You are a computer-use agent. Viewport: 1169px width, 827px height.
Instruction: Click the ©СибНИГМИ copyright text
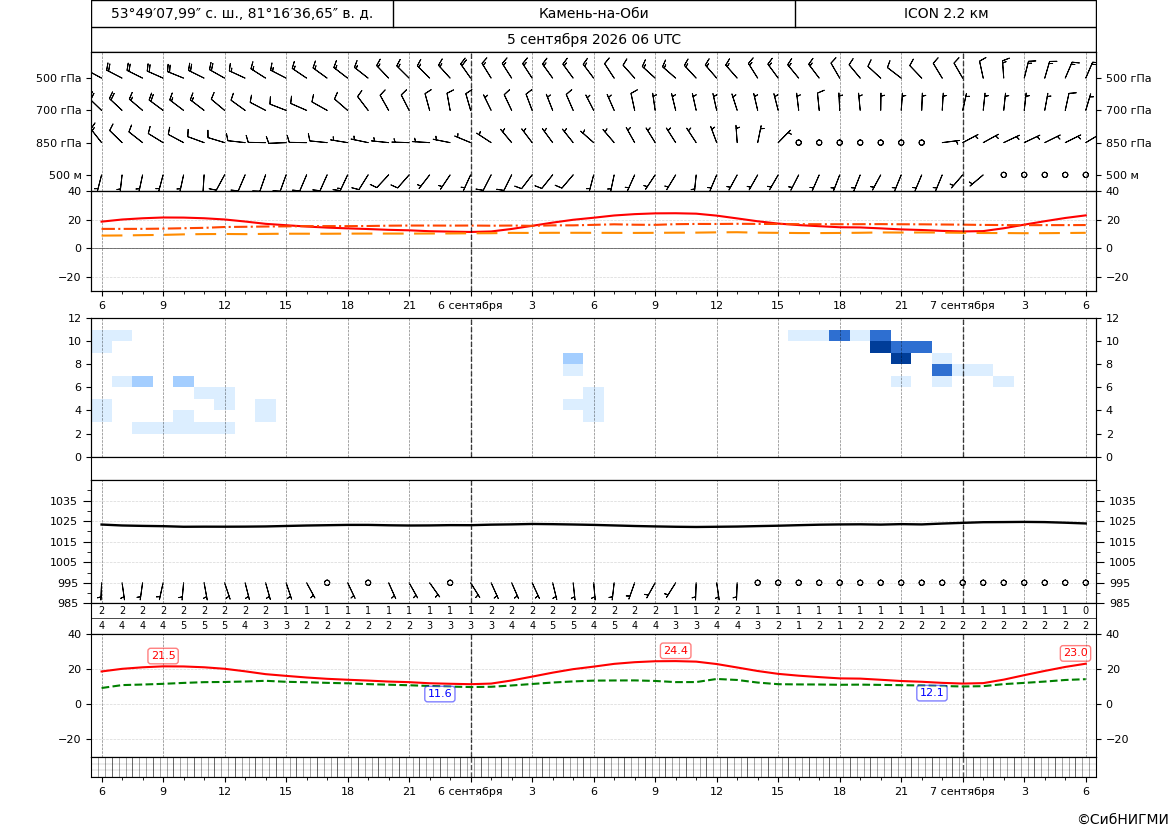(x=1123, y=819)
